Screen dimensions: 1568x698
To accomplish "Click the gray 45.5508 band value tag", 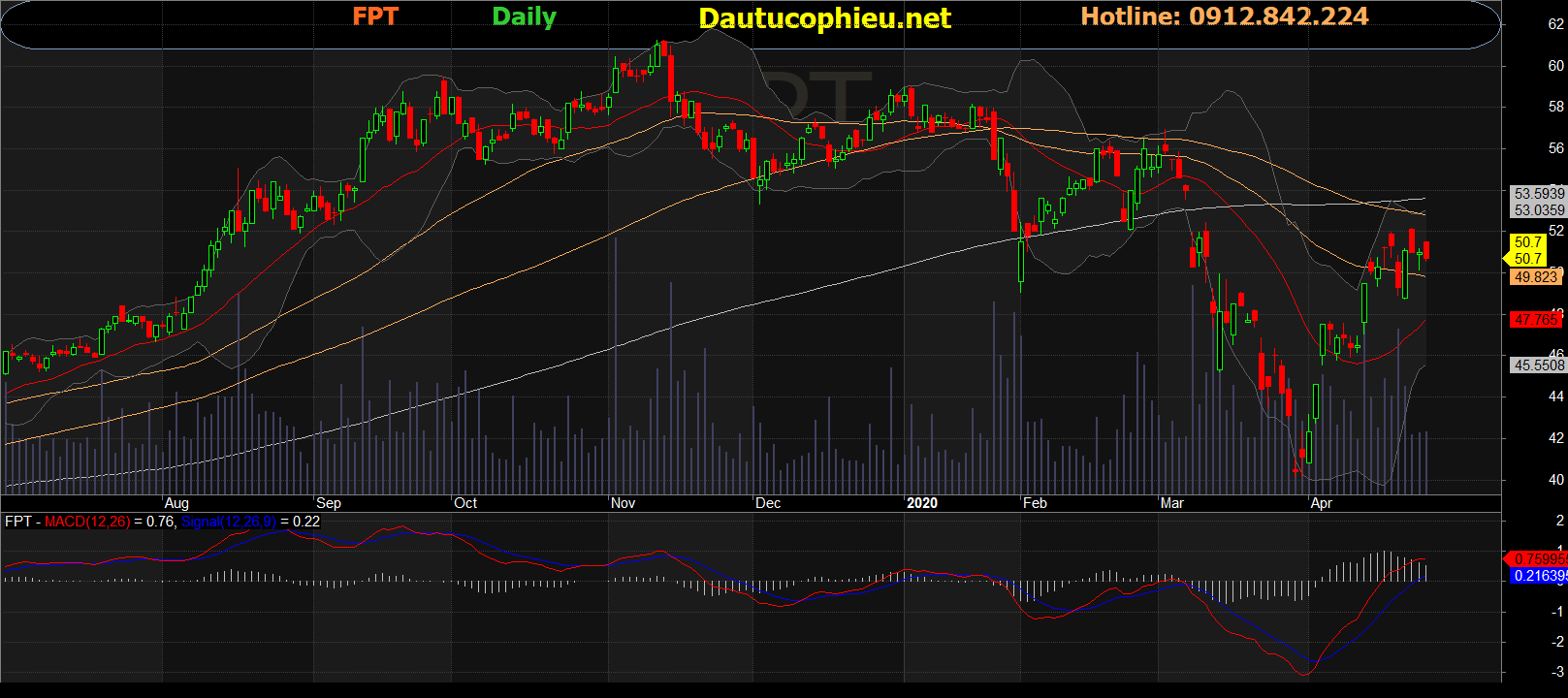I will click(x=1539, y=365).
